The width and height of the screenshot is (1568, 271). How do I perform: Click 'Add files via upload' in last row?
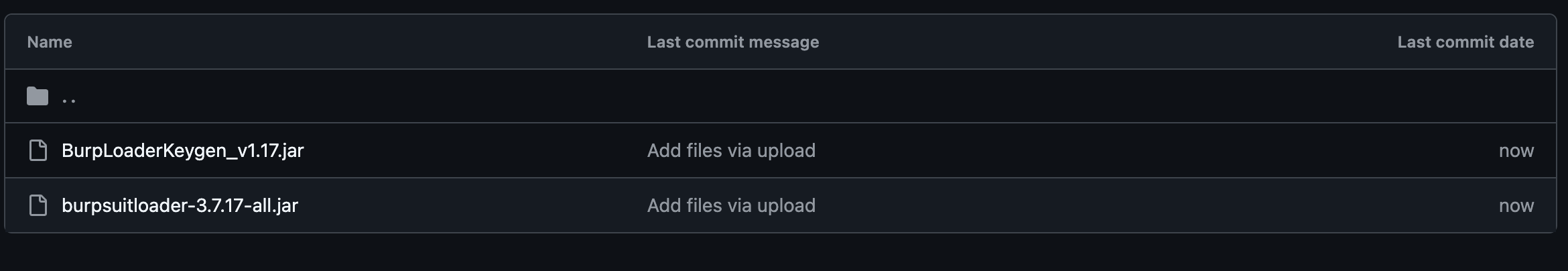tap(731, 205)
